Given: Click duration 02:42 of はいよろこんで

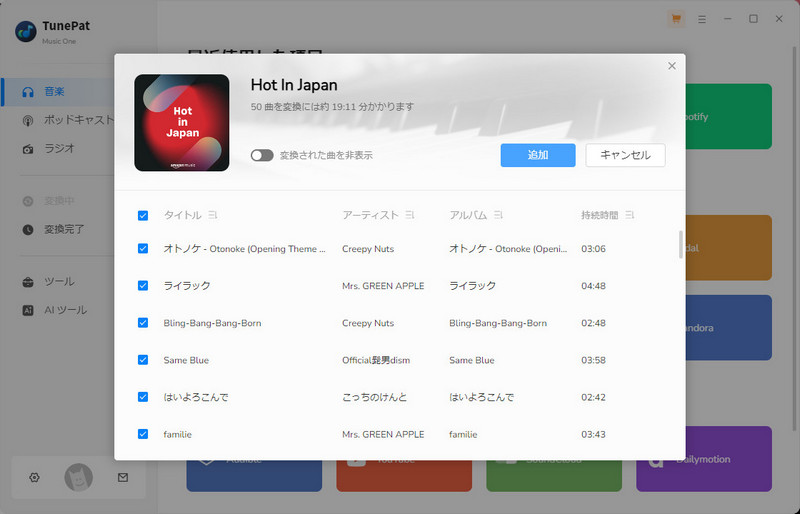Looking at the screenshot, I should [x=593, y=397].
